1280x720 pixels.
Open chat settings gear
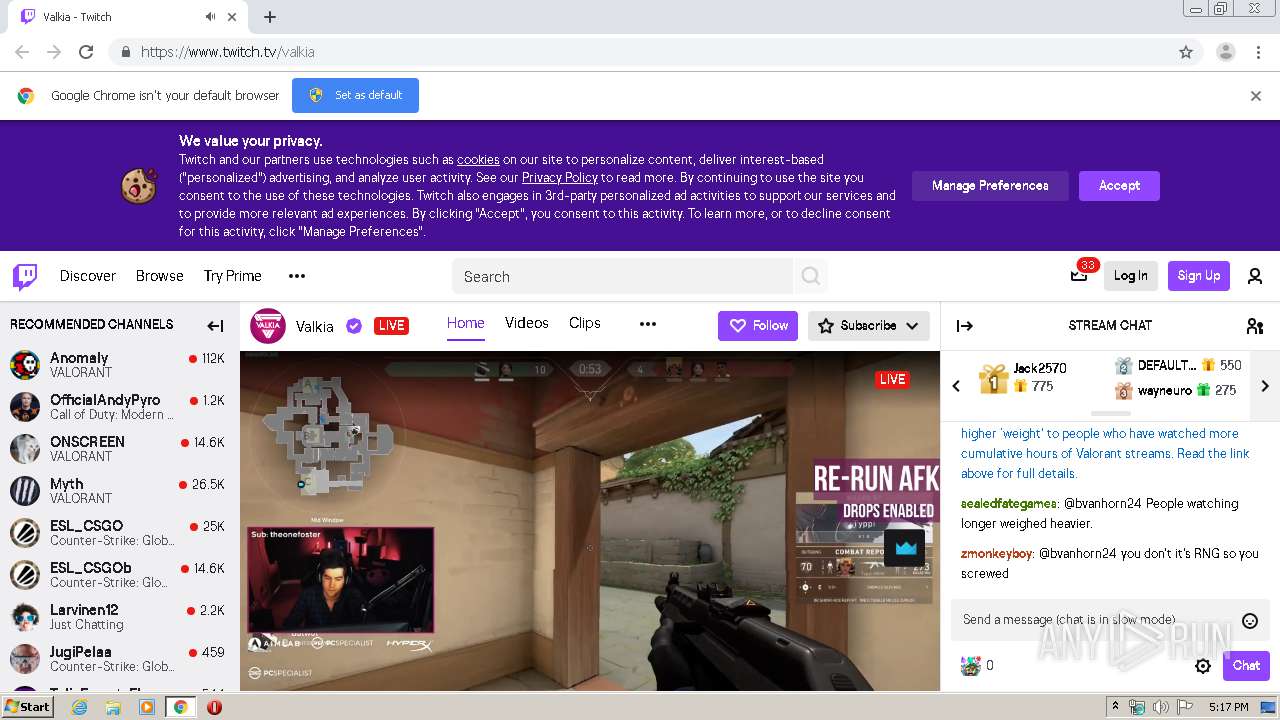pyautogui.click(x=1203, y=666)
